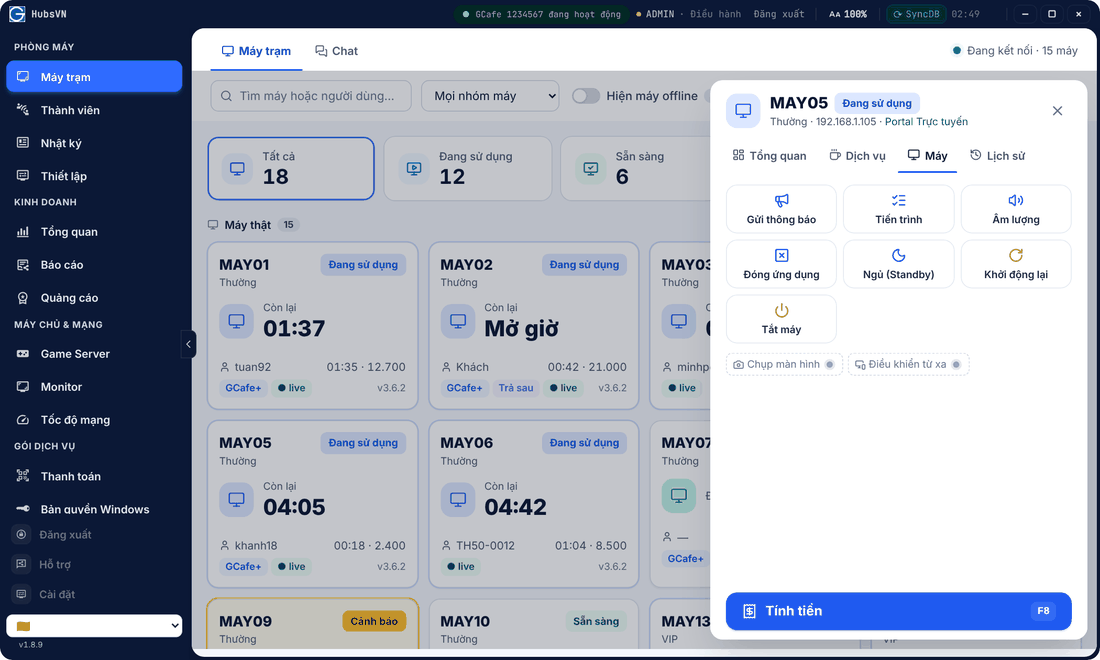Select the Tất cả 18 filter card
The width and height of the screenshot is (1100, 660).
coord(291,168)
